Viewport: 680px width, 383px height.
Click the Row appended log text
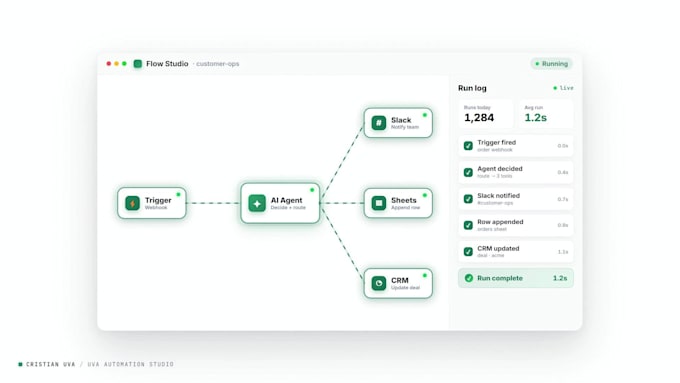coord(500,222)
